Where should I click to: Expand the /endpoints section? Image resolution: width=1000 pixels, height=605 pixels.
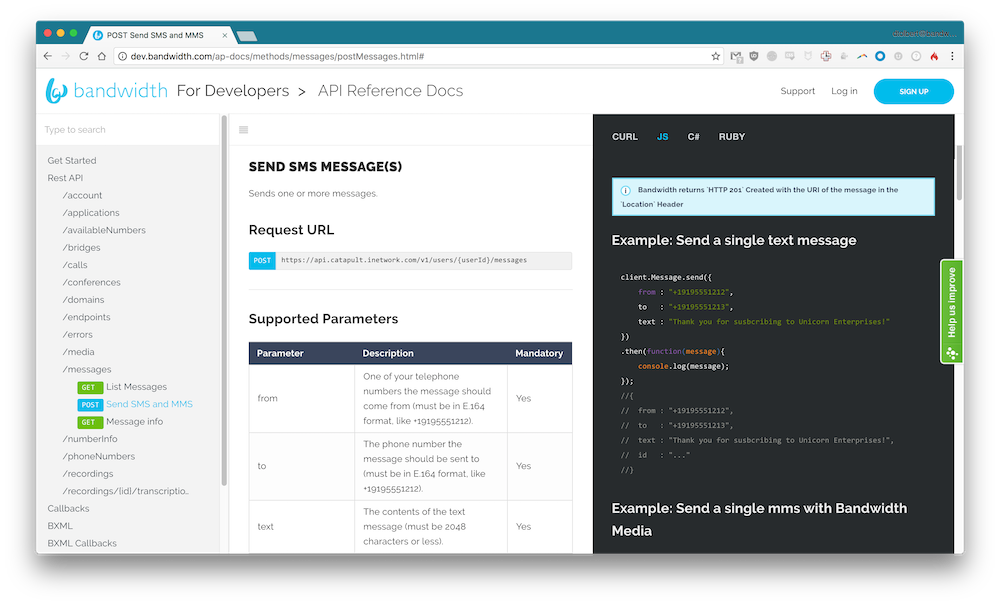click(x=86, y=317)
